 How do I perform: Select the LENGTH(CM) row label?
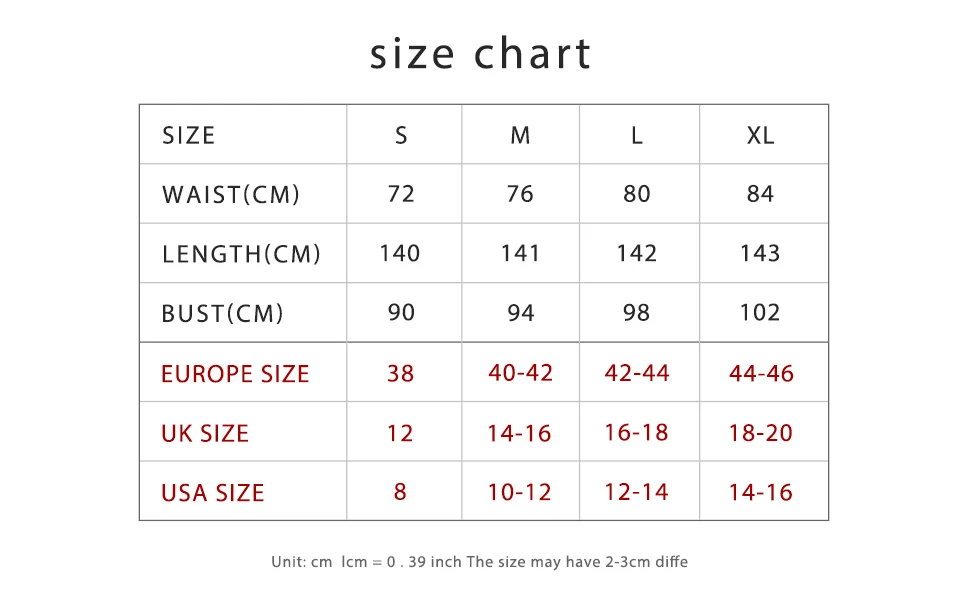[x=241, y=254]
